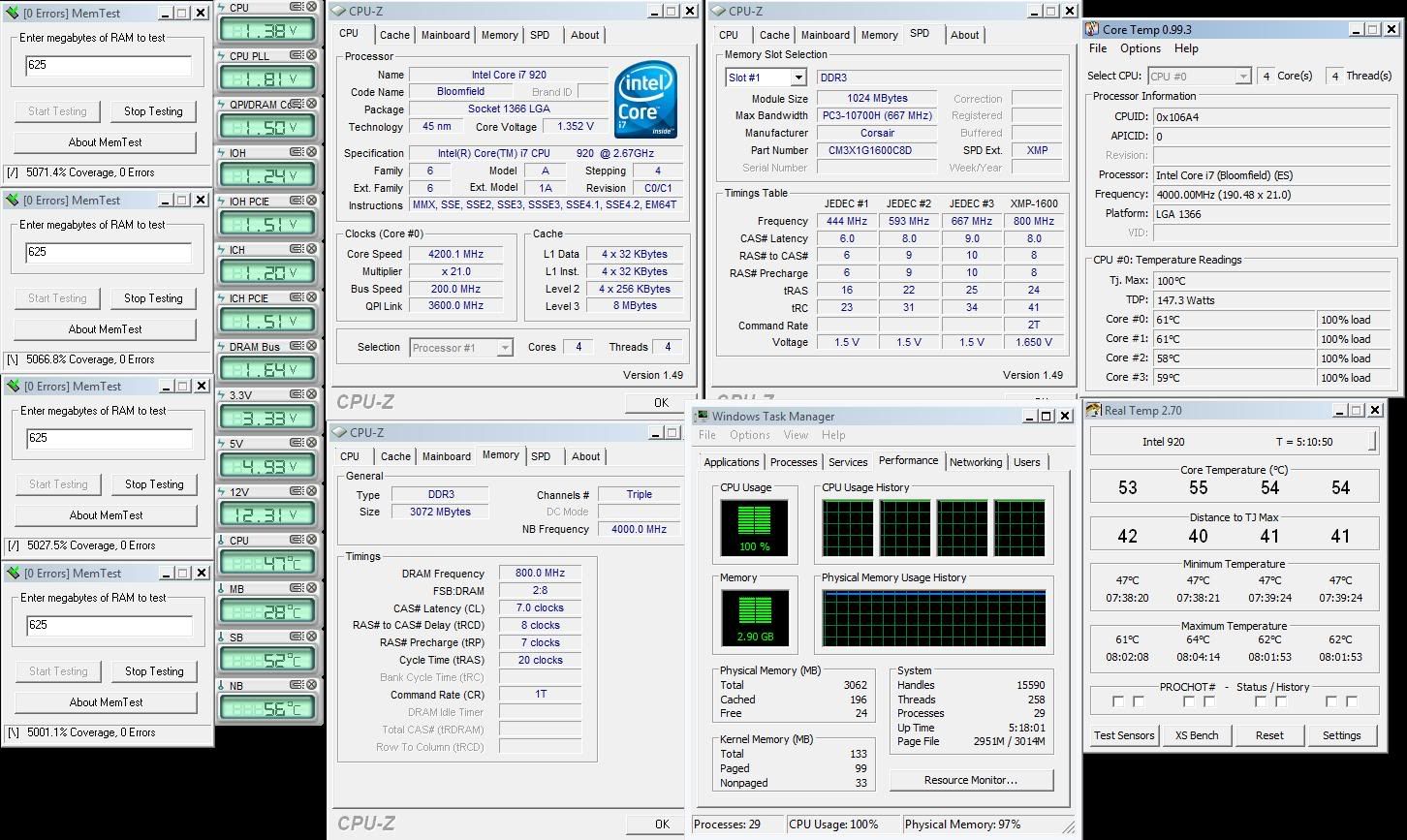
Task: Click NB Frequency value 4000.0 MHz
Action: pyautogui.click(x=639, y=529)
